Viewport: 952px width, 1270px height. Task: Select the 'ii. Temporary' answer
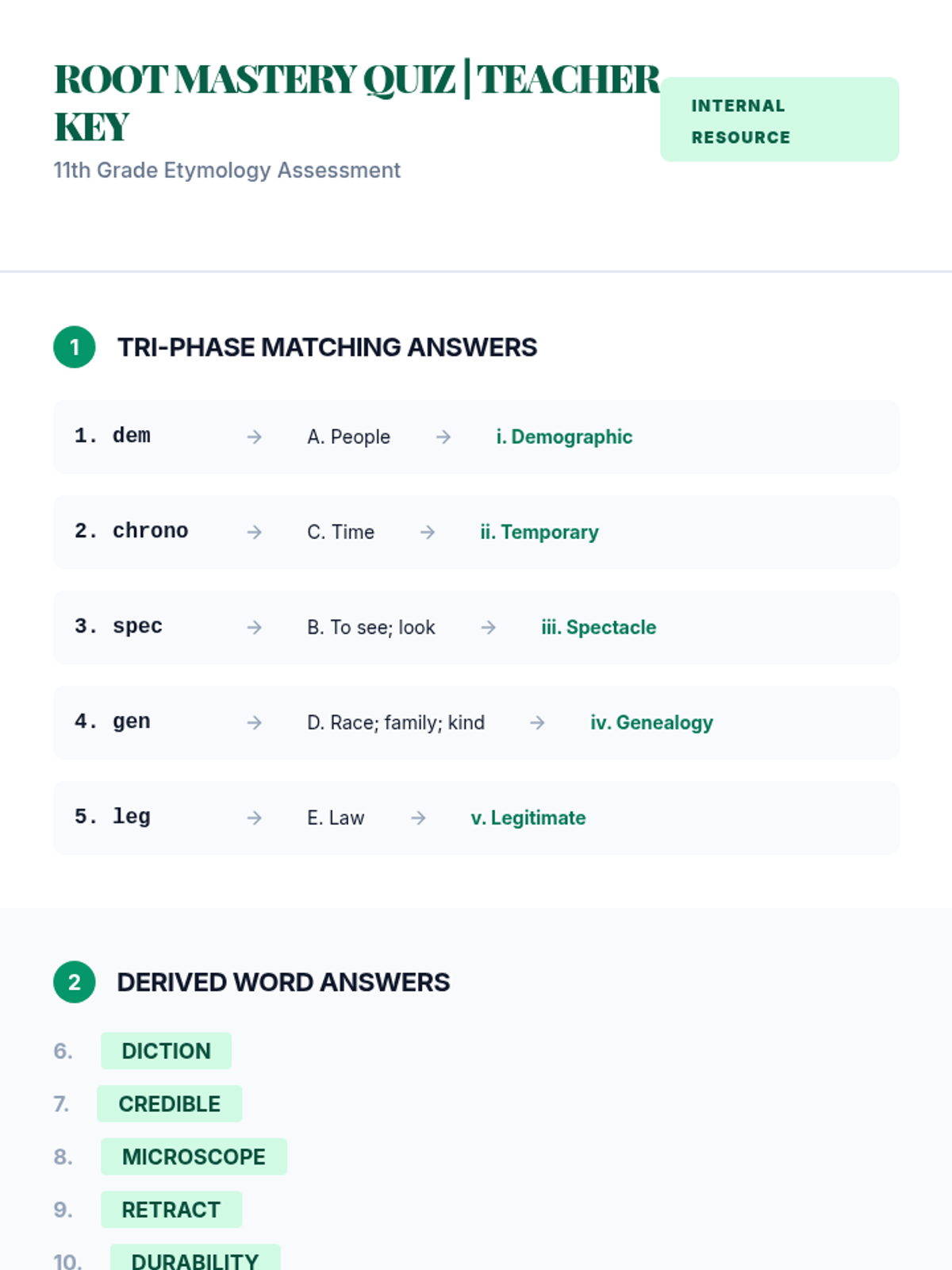[539, 532]
